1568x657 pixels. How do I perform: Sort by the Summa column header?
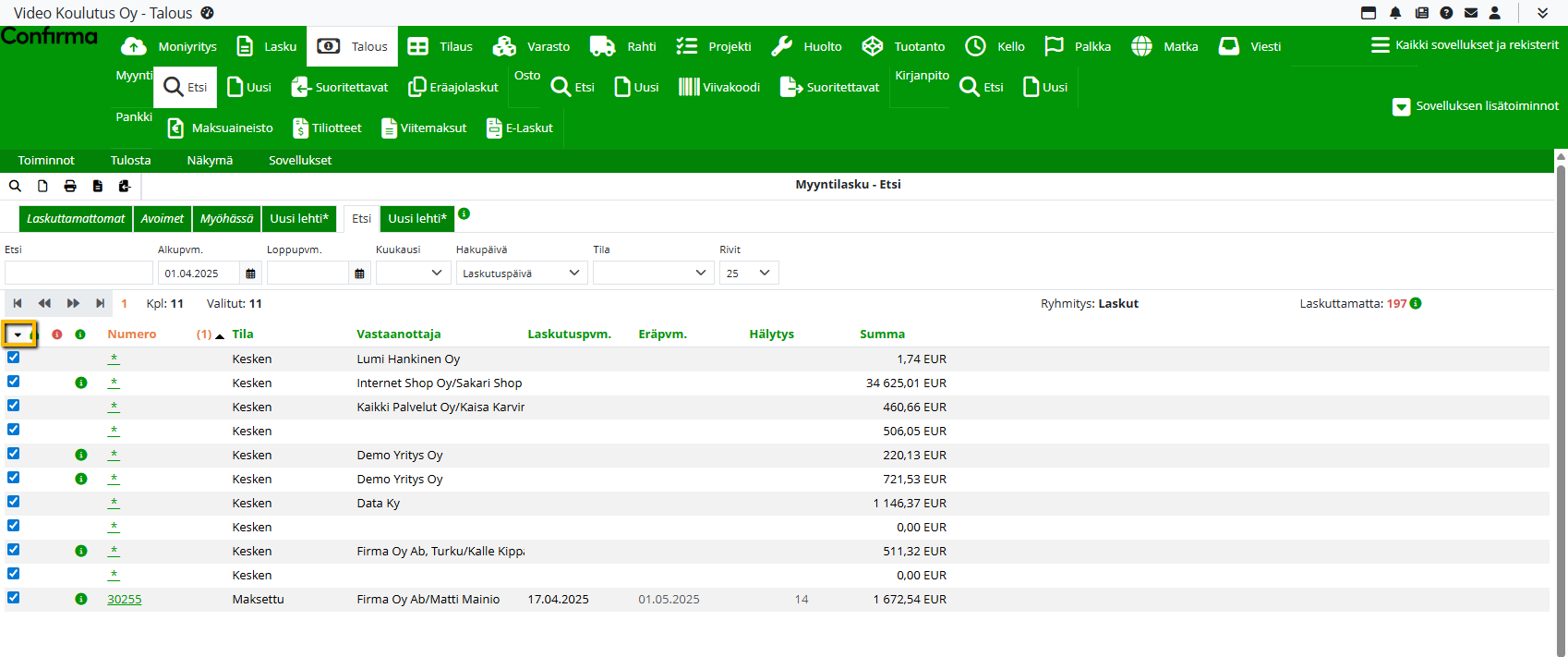(882, 335)
